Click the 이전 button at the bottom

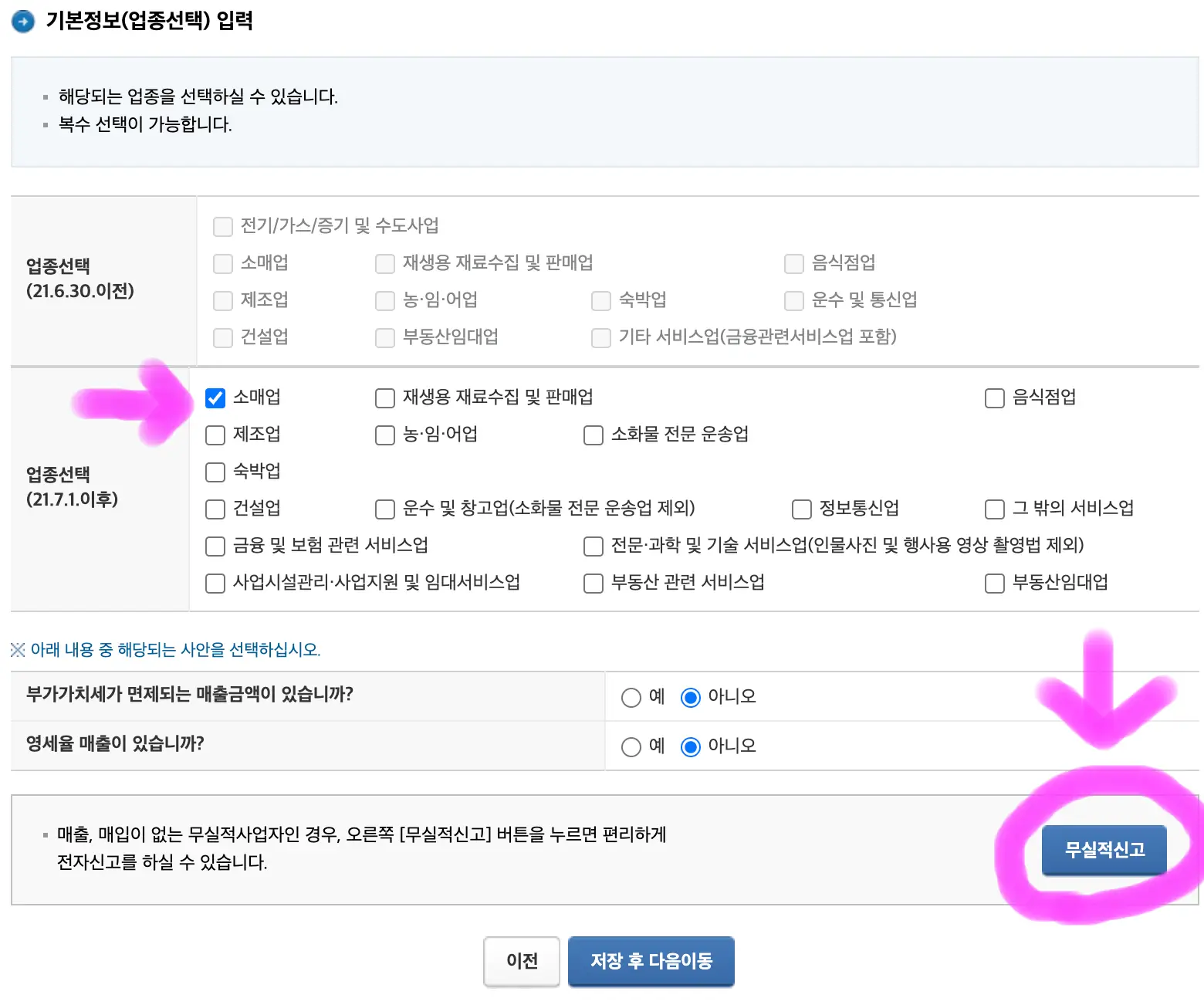pyautogui.click(x=521, y=961)
